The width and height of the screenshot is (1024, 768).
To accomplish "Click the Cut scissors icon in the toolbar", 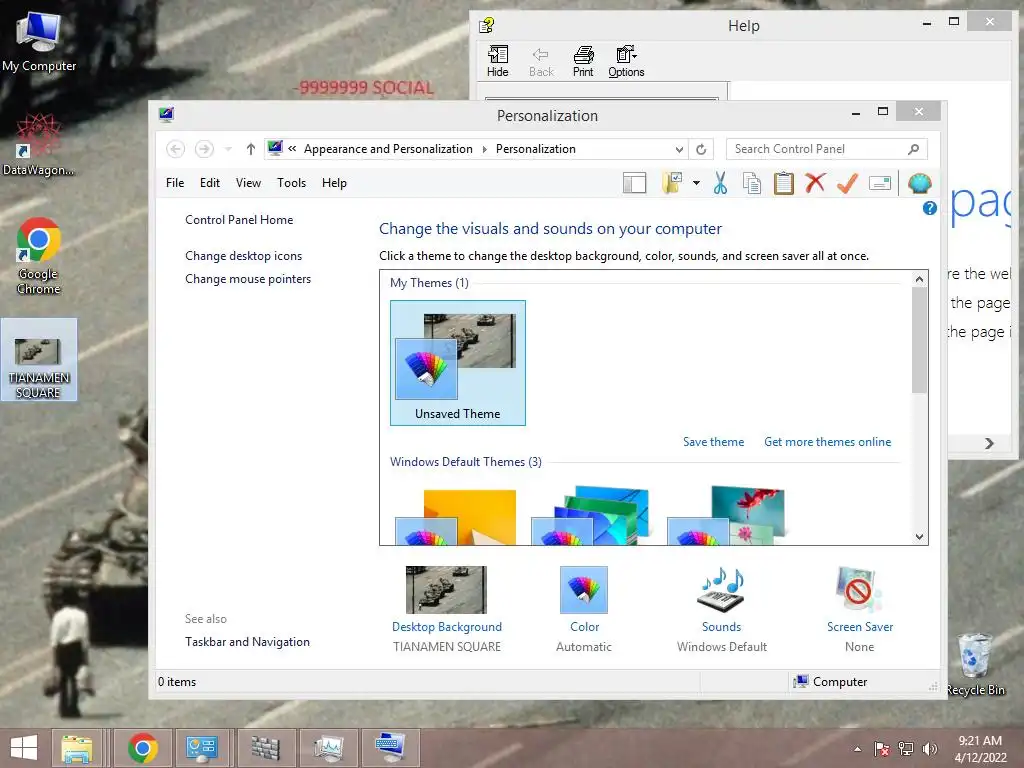I will (x=720, y=184).
